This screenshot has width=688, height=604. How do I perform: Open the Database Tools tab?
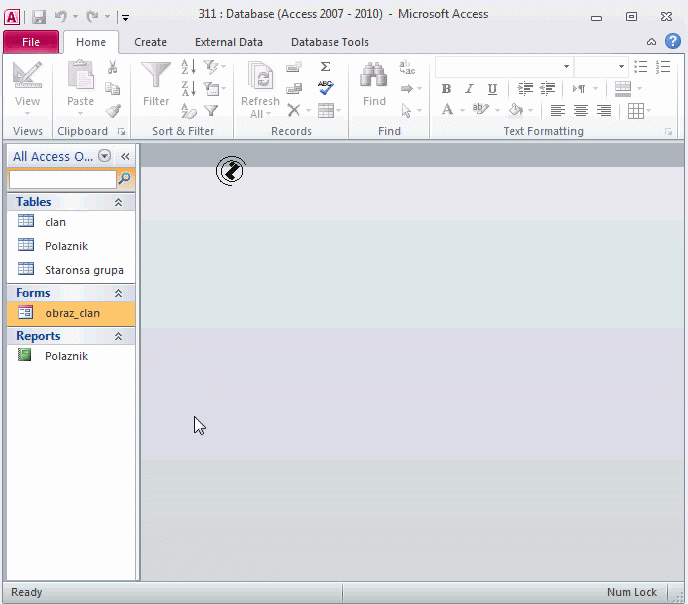329,42
